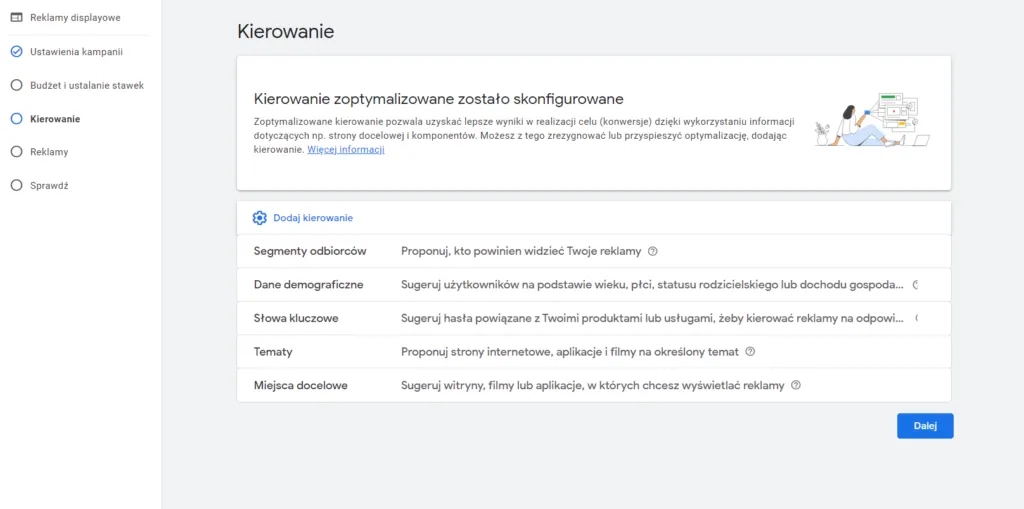Click the completed checkmark for Ustawienia kampanii
1024x509 pixels.
pyautogui.click(x=16, y=52)
